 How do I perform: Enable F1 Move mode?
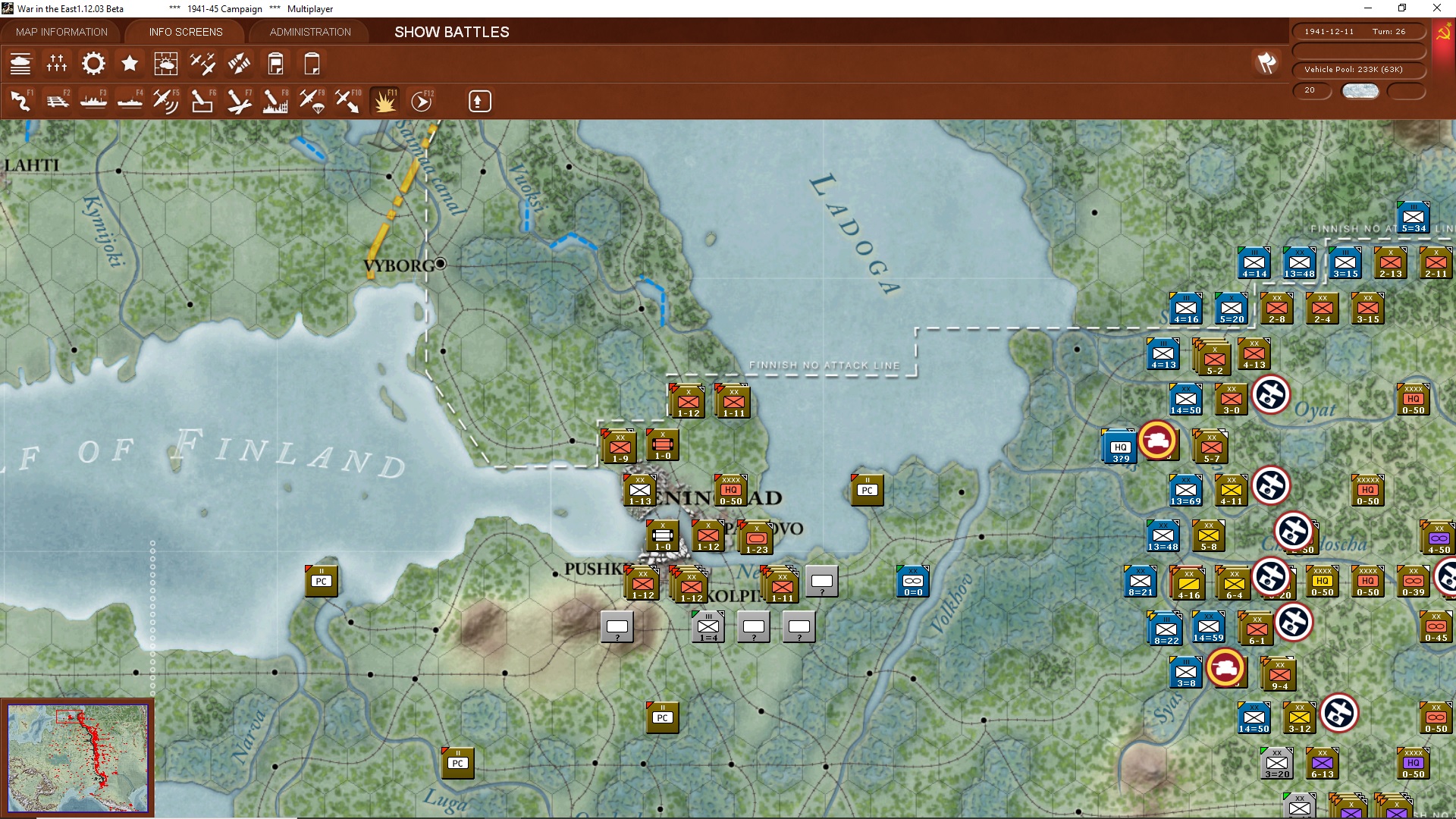[20, 101]
